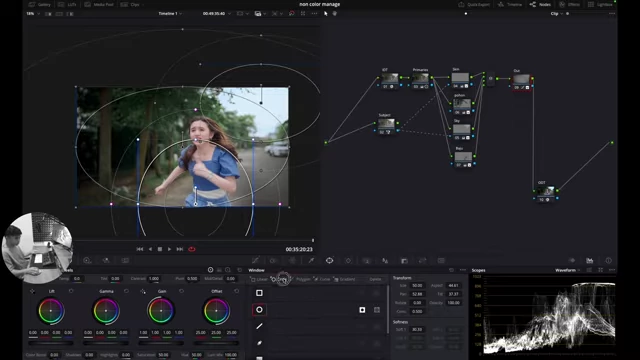Play clip in reverse

tap(150, 249)
